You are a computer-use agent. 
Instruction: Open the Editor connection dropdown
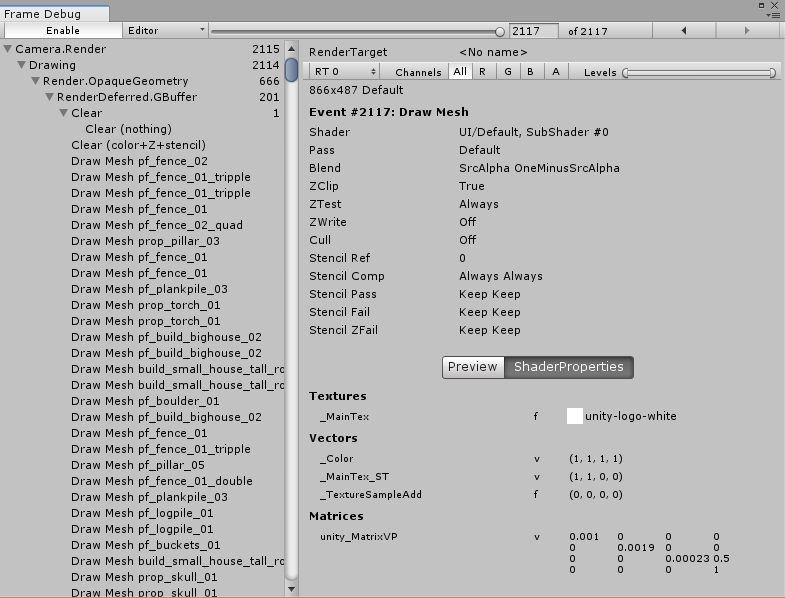(x=166, y=31)
